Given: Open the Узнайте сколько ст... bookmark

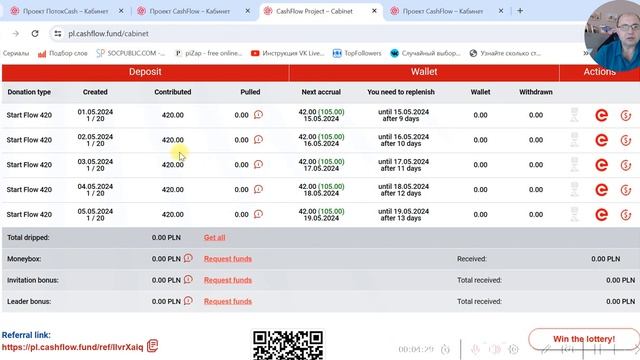Looking at the screenshot, I should 505,53.
